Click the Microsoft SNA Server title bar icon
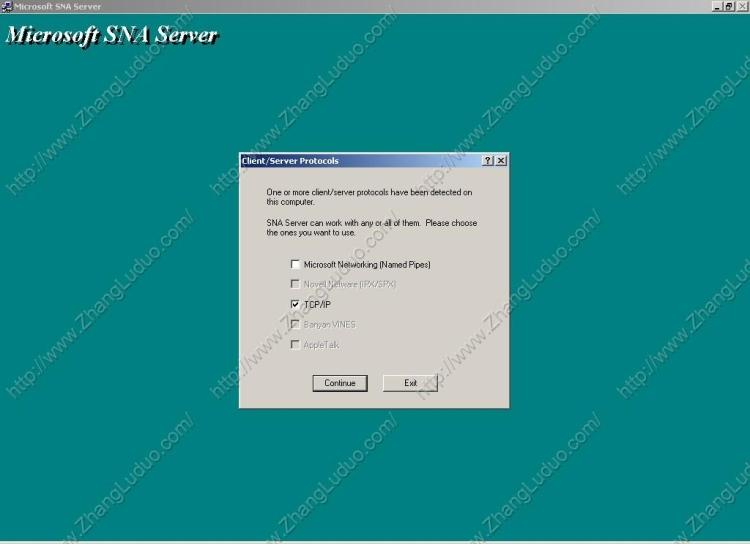Image resolution: width=750 pixels, height=544 pixels. [x=6, y=6]
